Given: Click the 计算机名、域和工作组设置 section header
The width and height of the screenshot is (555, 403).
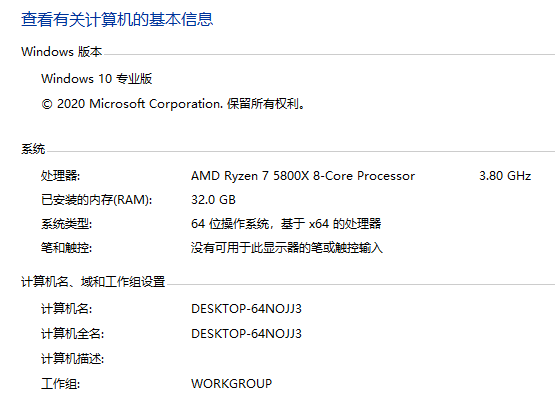Looking at the screenshot, I should [x=93, y=282].
